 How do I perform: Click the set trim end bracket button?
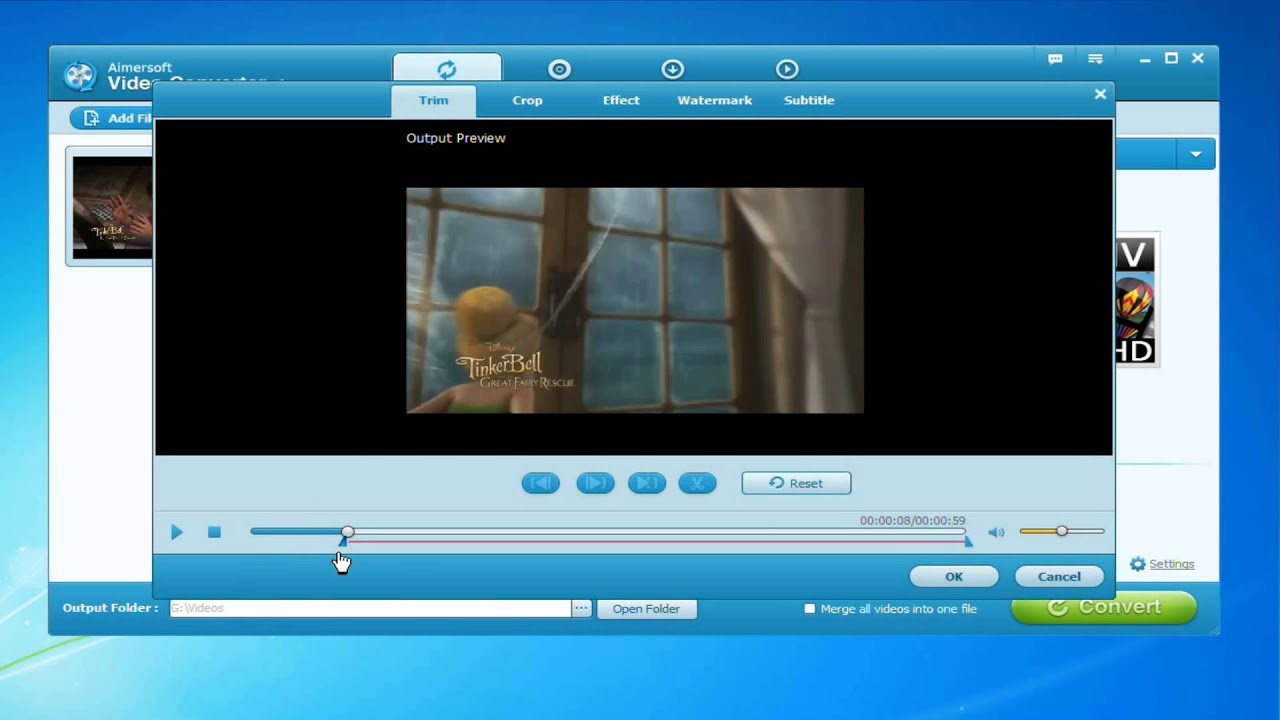pos(647,483)
